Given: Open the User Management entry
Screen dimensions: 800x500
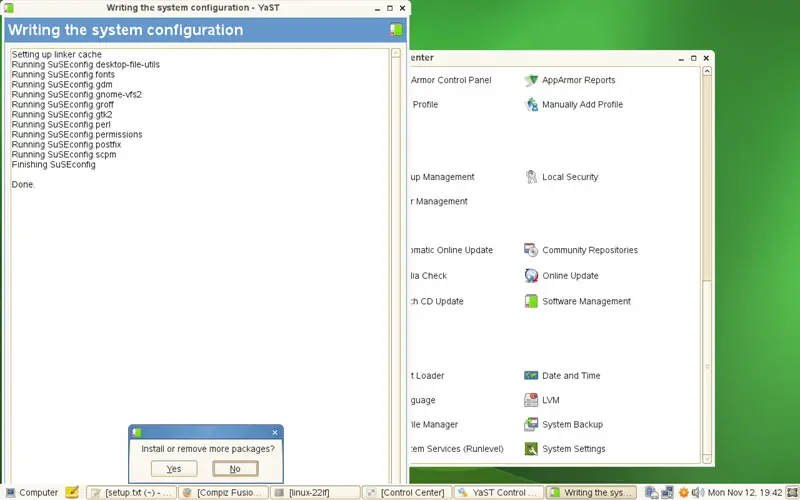Looking at the screenshot, I should point(439,201).
